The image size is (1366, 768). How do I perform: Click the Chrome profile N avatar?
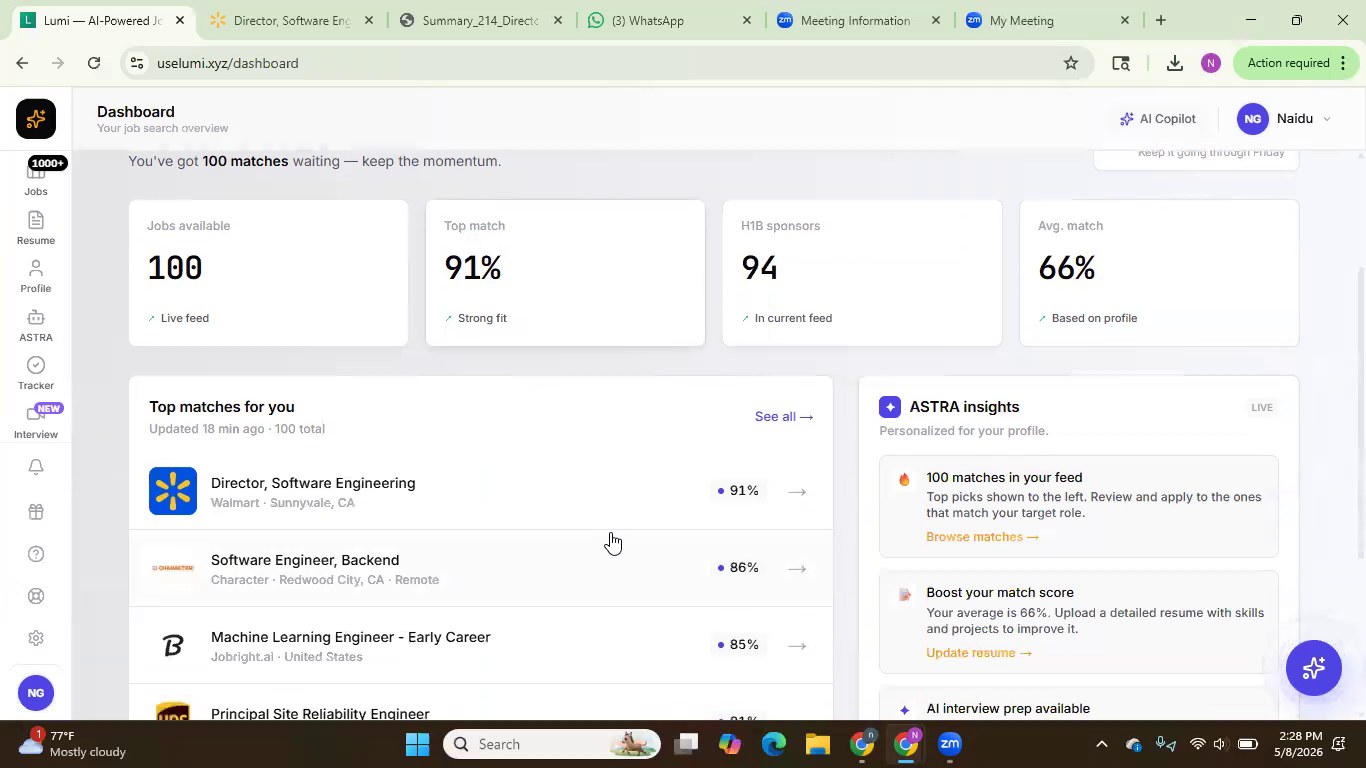(x=1211, y=63)
